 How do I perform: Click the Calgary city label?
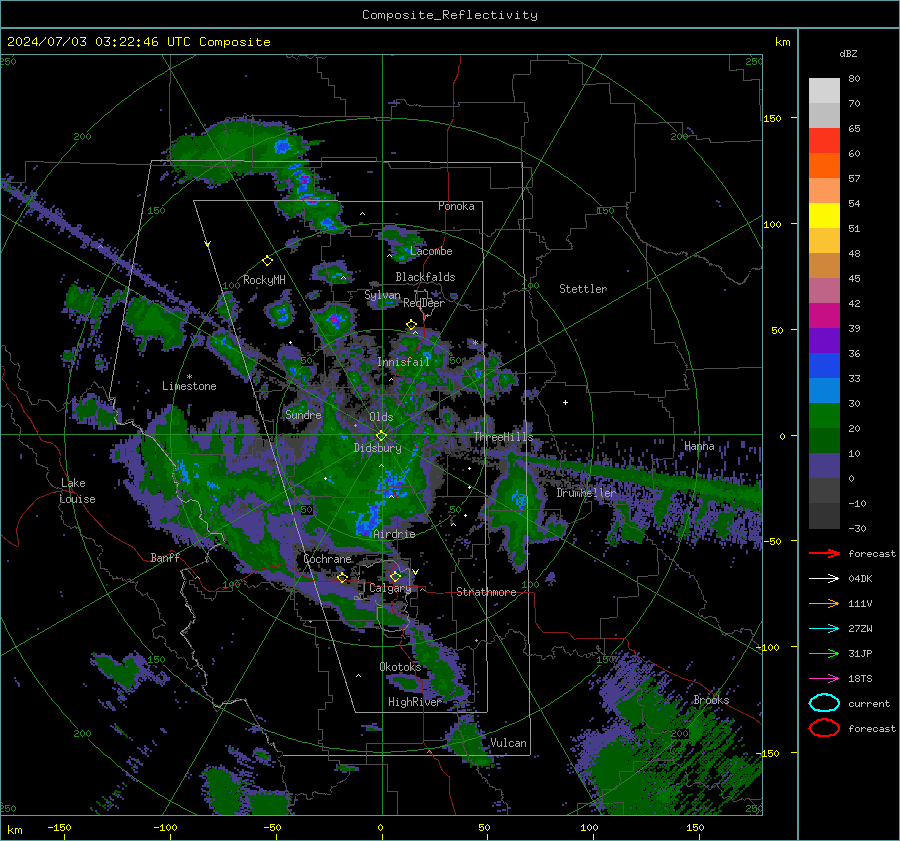click(390, 588)
